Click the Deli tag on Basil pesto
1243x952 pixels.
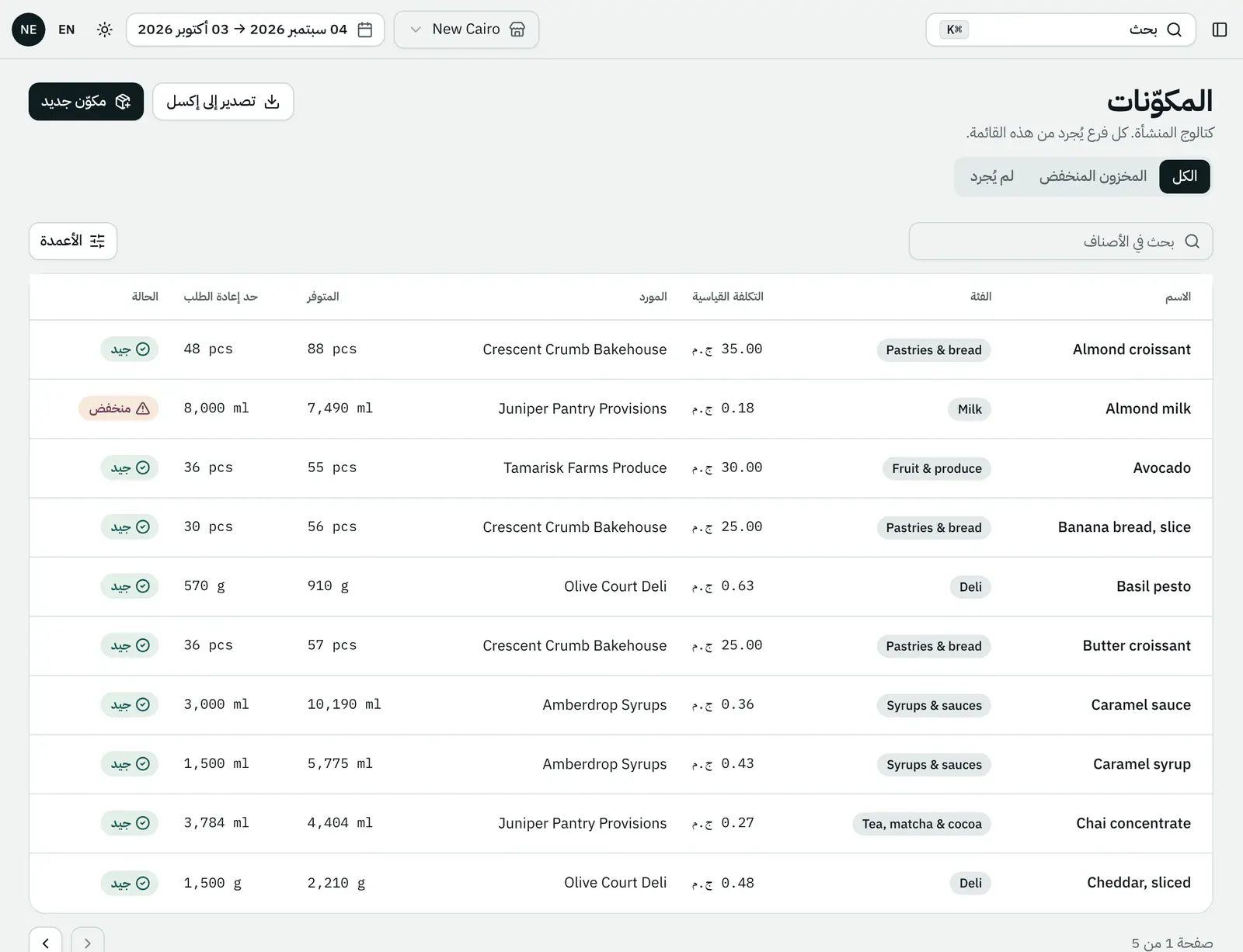click(x=970, y=587)
